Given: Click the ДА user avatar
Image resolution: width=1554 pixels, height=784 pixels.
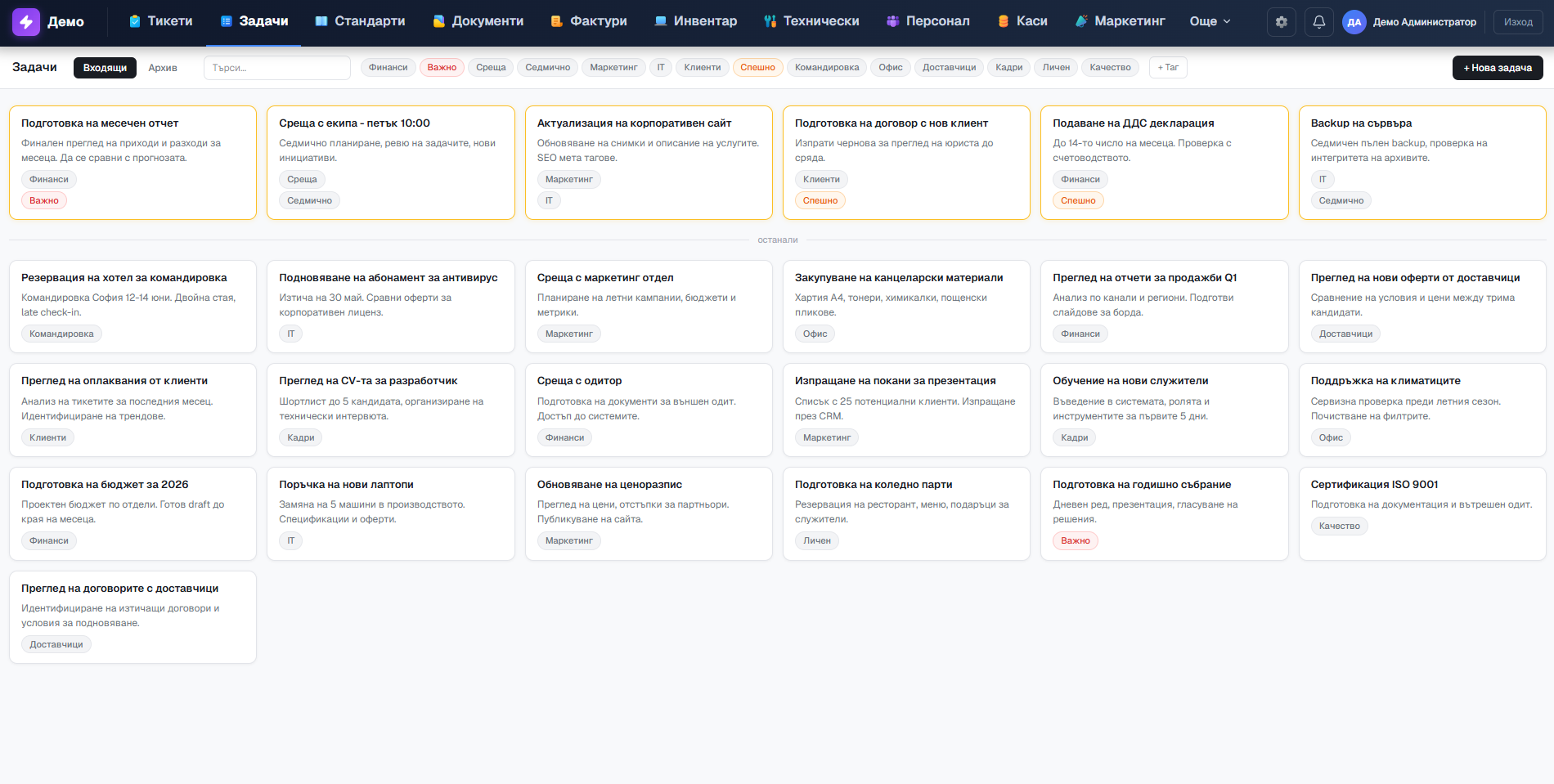Looking at the screenshot, I should [1354, 22].
